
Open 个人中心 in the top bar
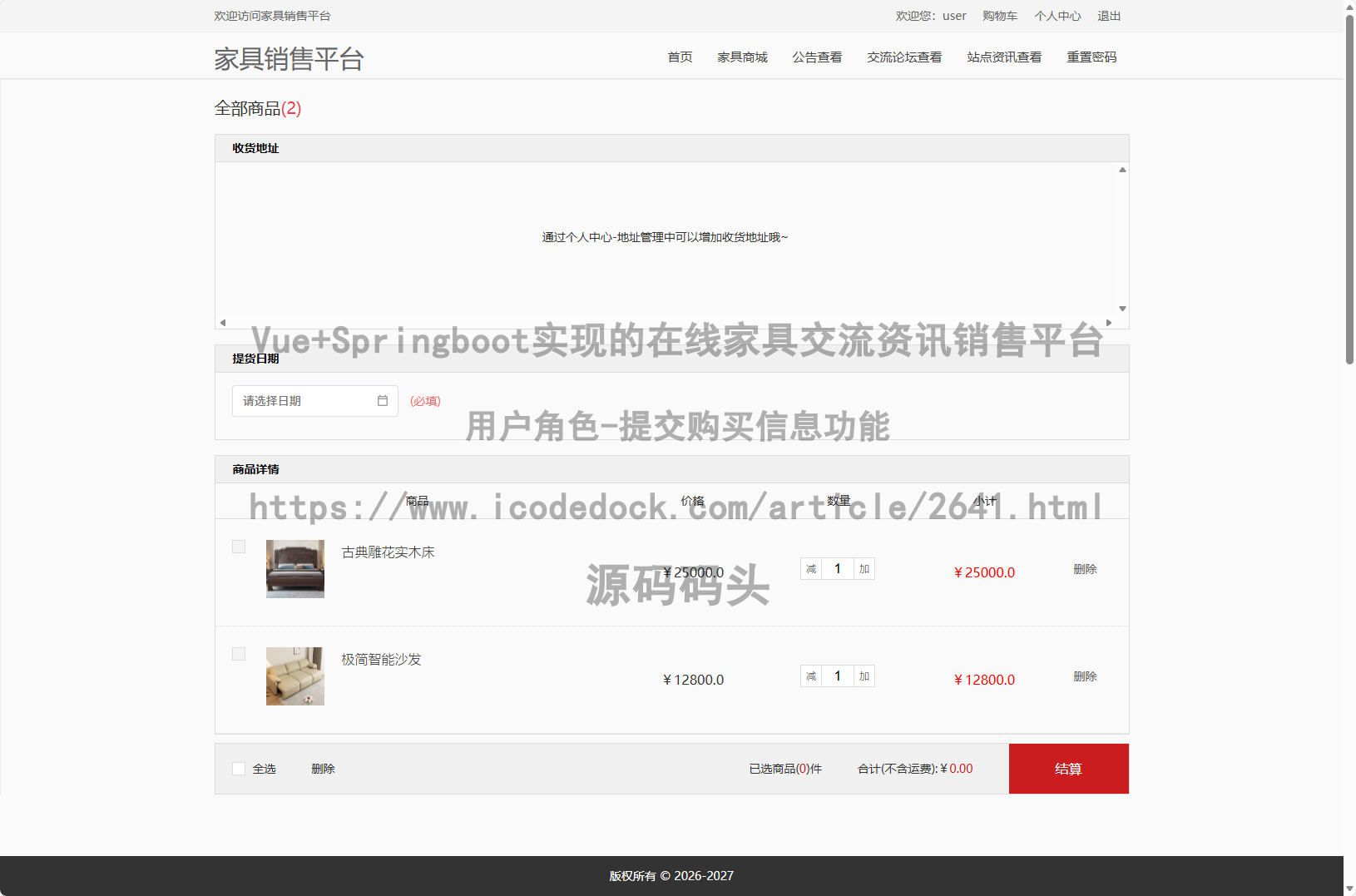coord(1057,16)
